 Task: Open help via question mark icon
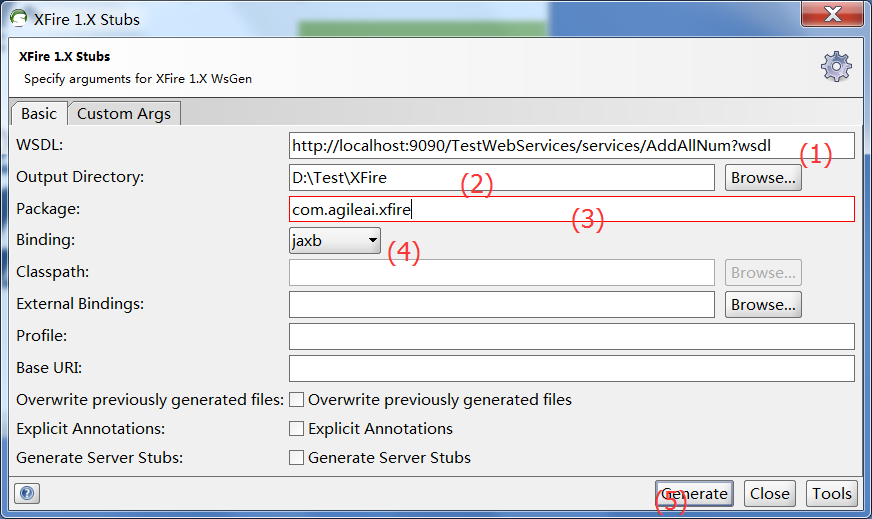click(x=27, y=493)
